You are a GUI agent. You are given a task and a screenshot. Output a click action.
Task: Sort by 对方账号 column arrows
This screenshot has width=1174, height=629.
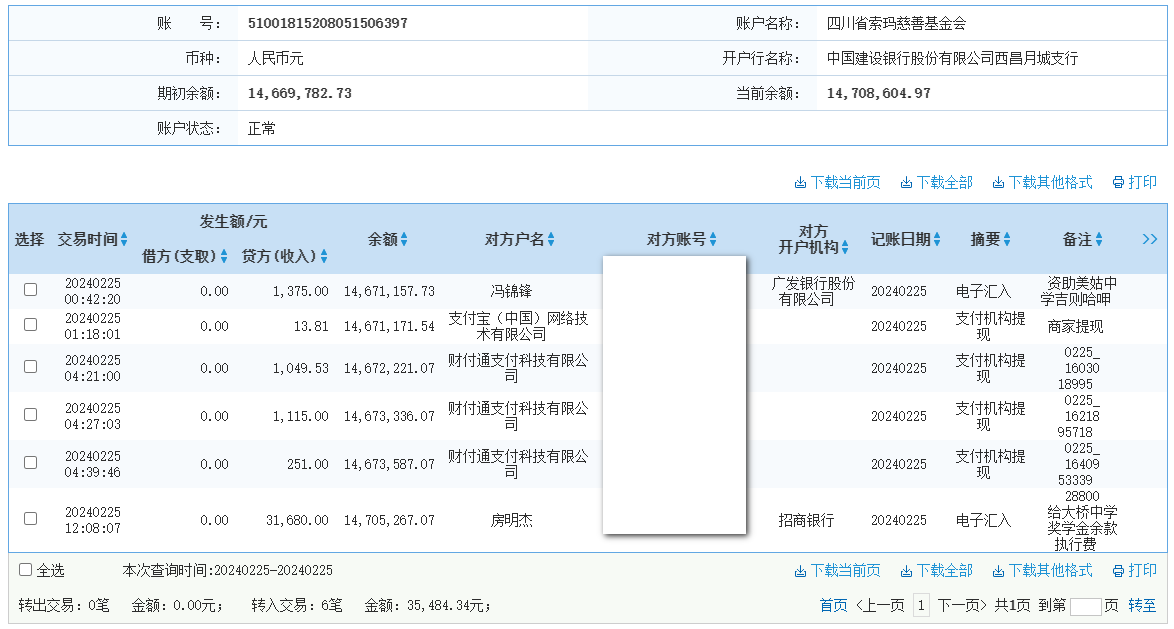(713, 240)
